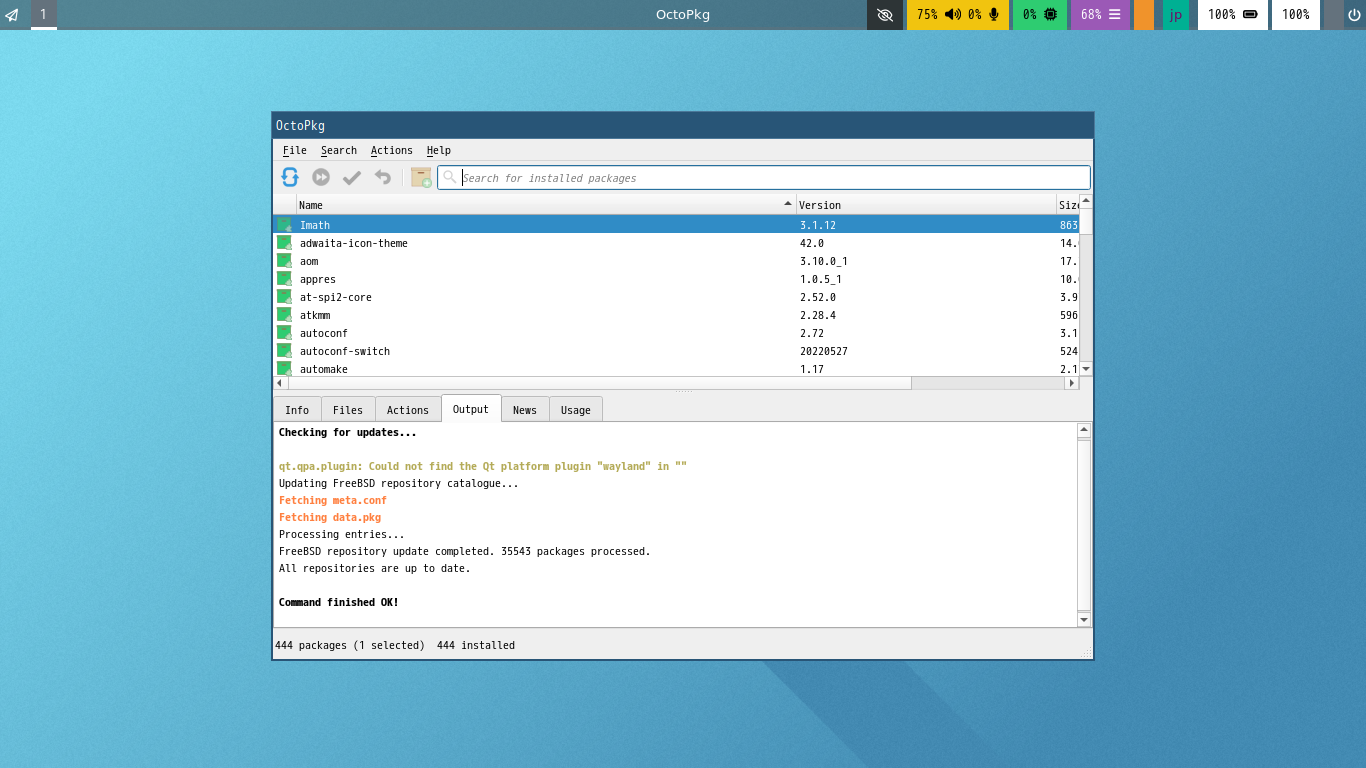Switch to the News tab
The height and width of the screenshot is (768, 1366).
pyautogui.click(x=524, y=410)
